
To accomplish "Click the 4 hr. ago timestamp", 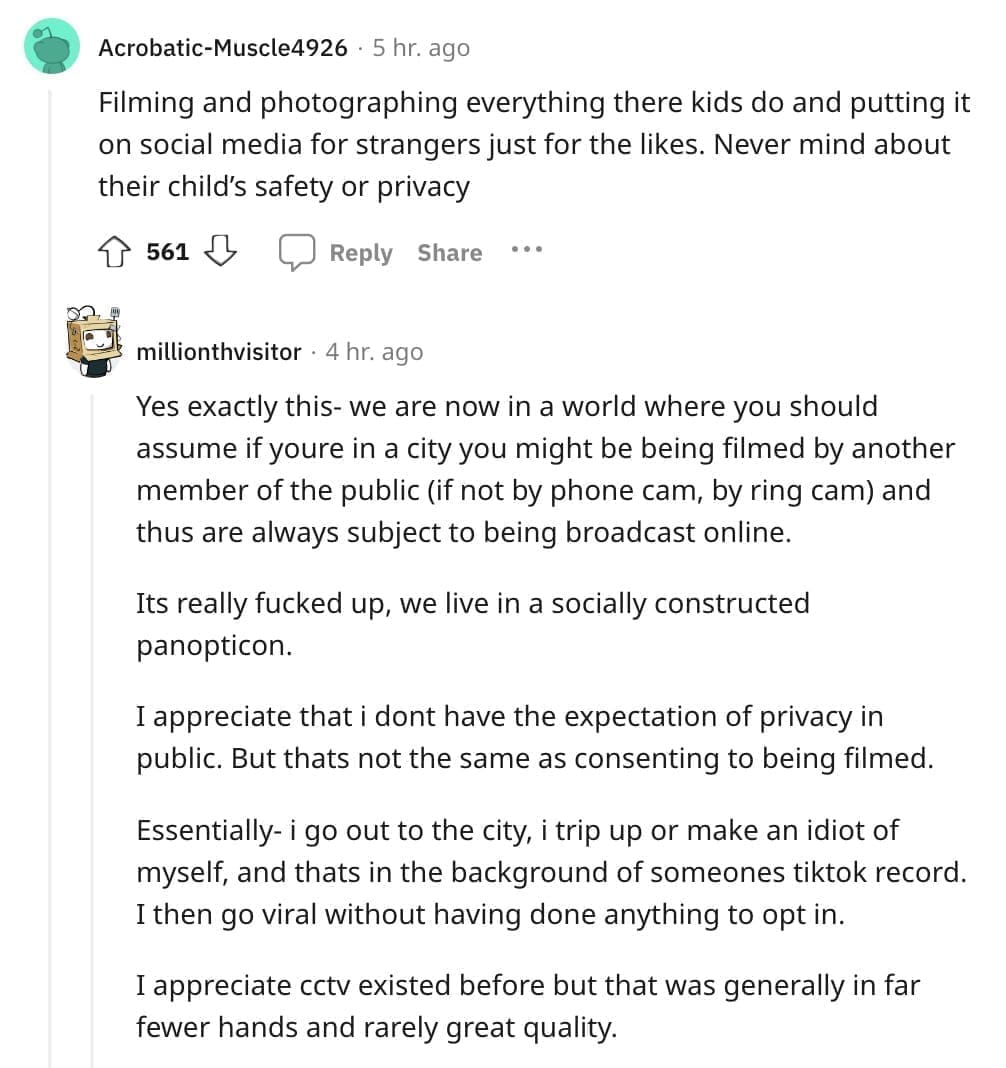I will pos(374,352).
